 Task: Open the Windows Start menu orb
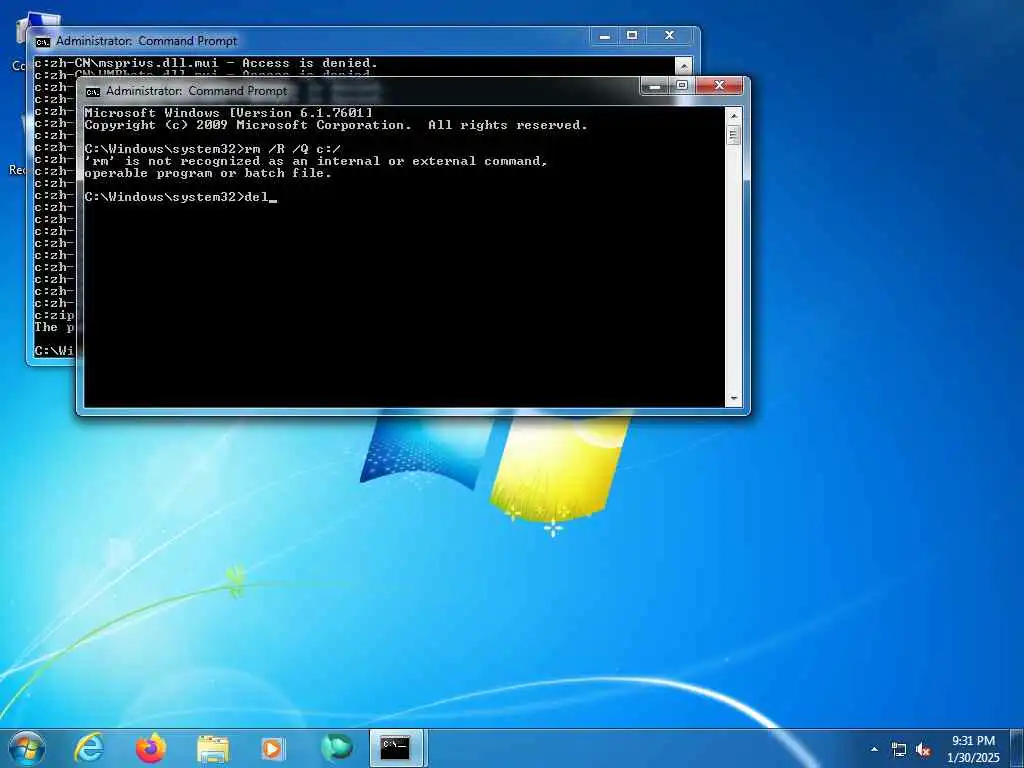click(x=27, y=748)
